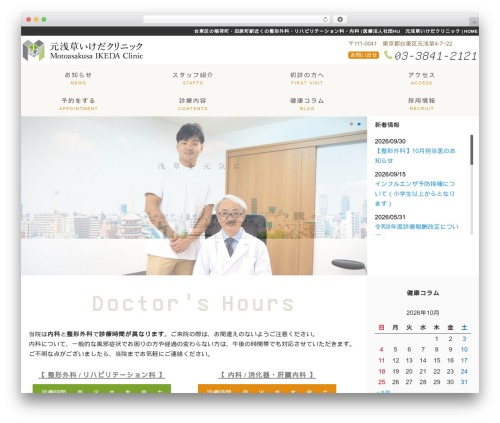The height and width of the screenshot is (423, 500).
Task: Click the HOME link in top black bar
Action: tap(471, 31)
